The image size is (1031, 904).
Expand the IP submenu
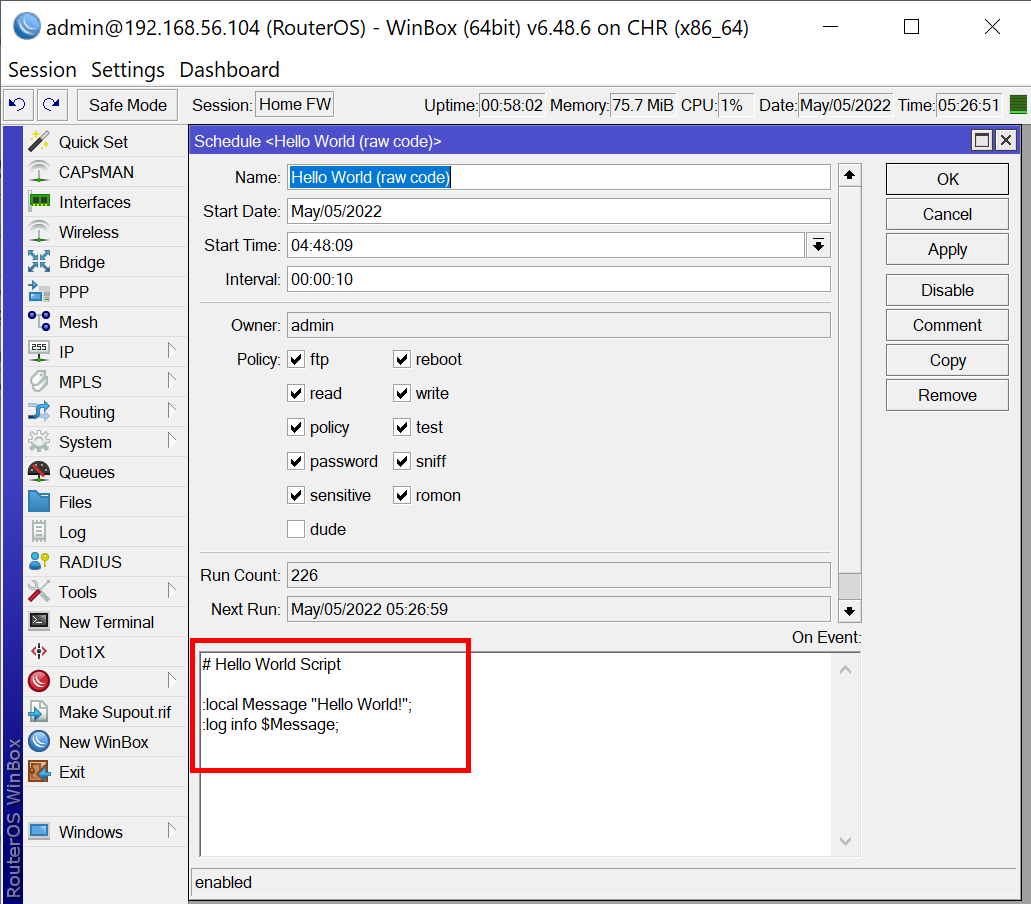tap(171, 351)
